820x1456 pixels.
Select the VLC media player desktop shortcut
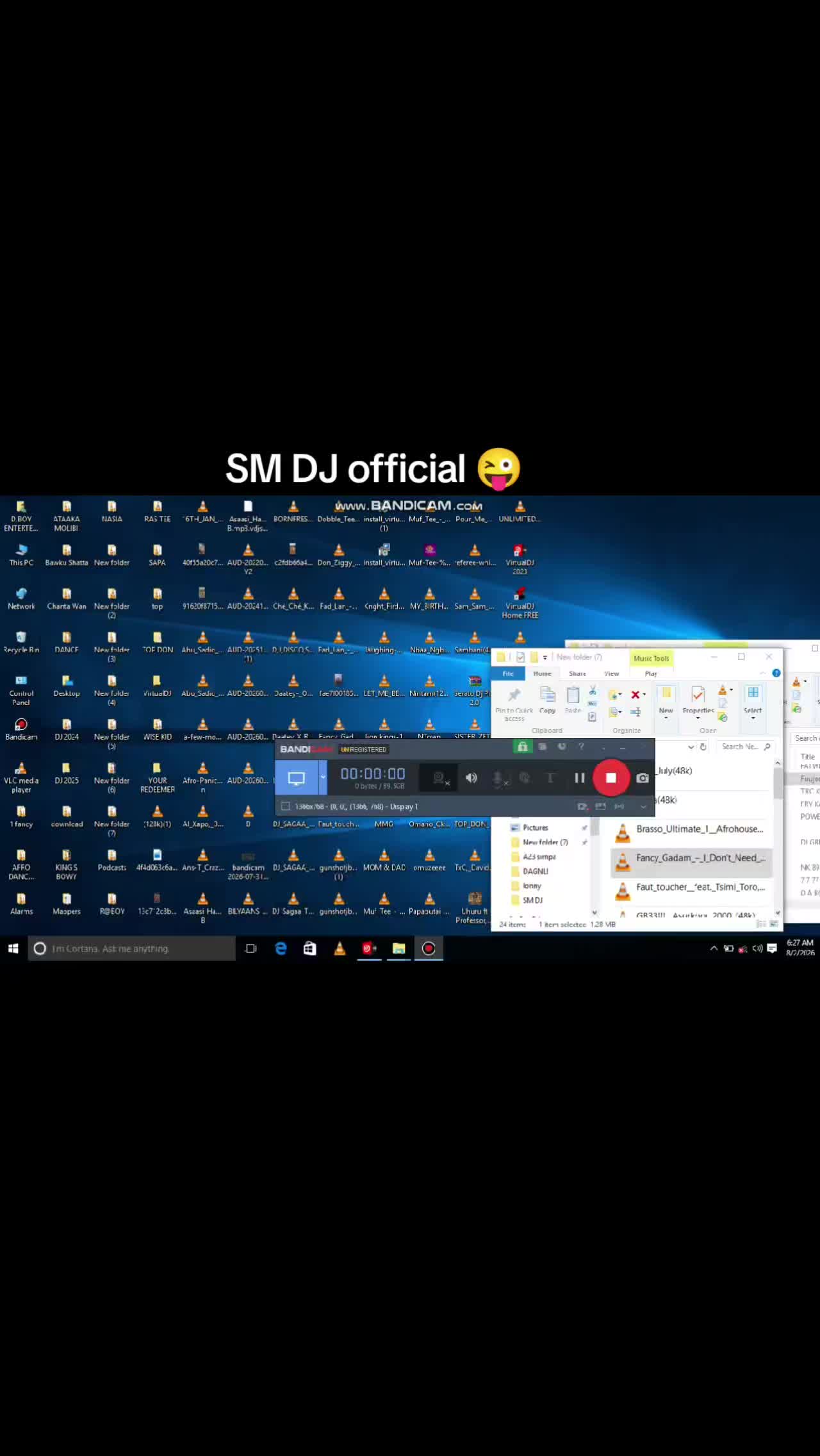point(21,777)
